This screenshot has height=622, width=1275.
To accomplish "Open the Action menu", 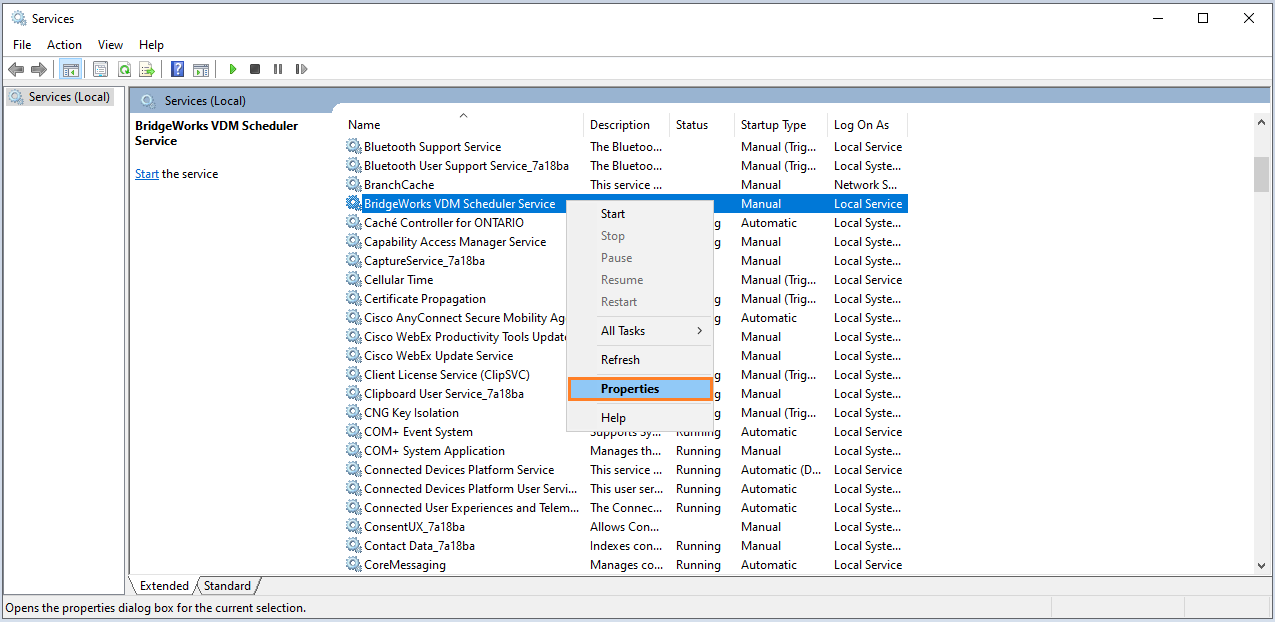I will click(64, 44).
